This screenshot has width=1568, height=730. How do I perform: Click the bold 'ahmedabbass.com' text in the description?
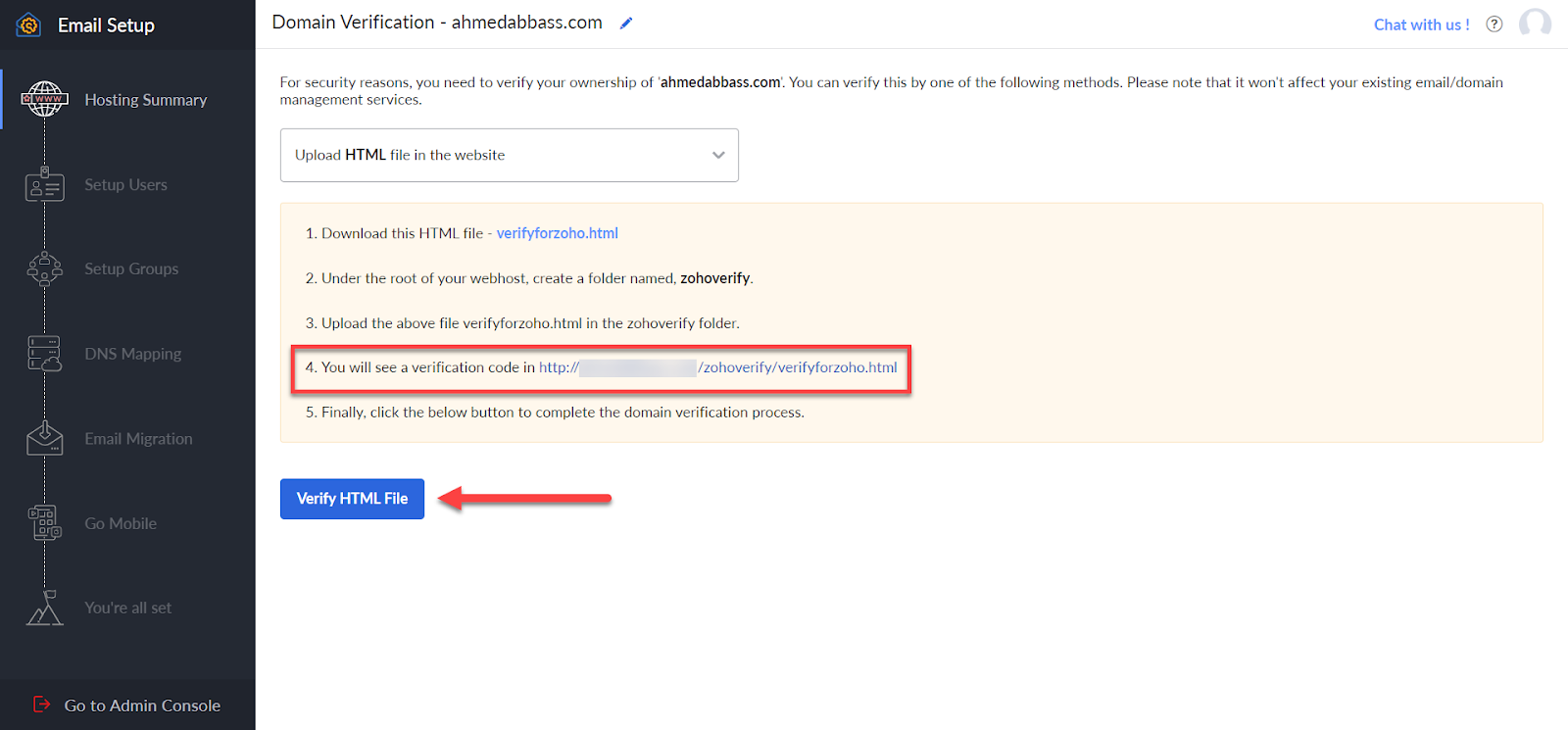(720, 82)
